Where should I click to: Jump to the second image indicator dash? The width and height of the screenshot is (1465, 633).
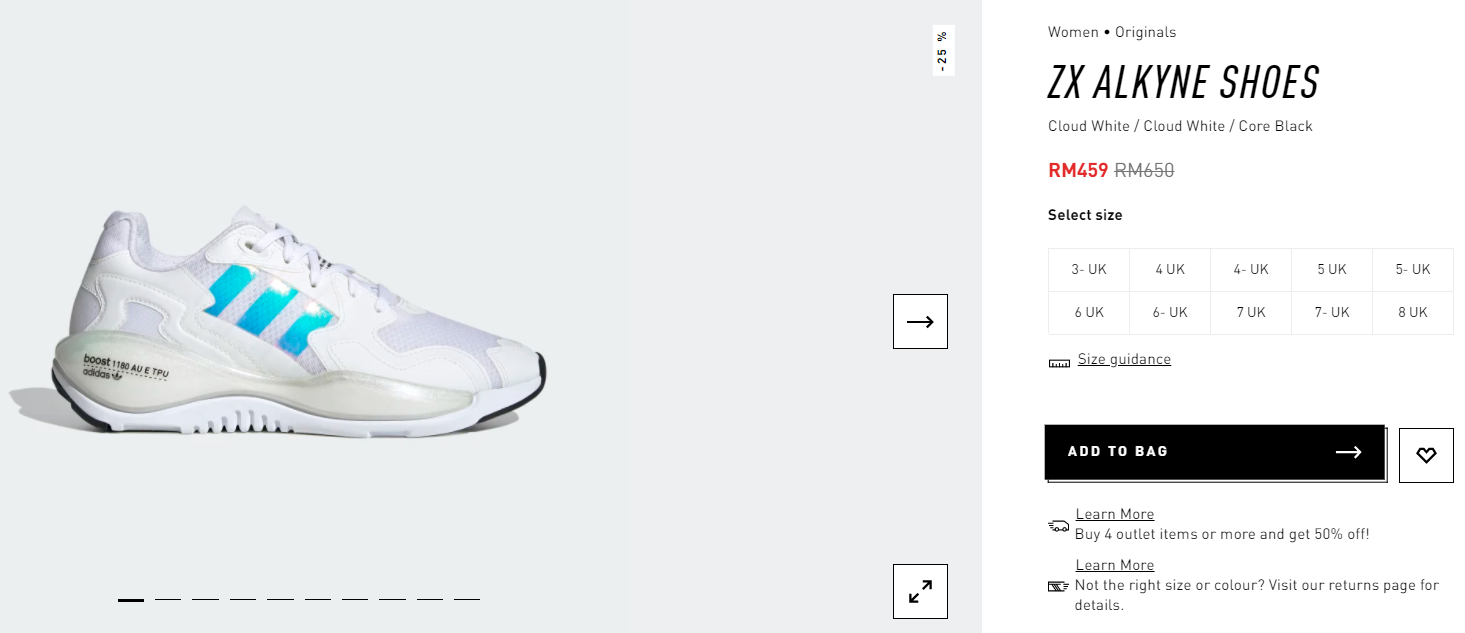pyautogui.click(x=168, y=599)
